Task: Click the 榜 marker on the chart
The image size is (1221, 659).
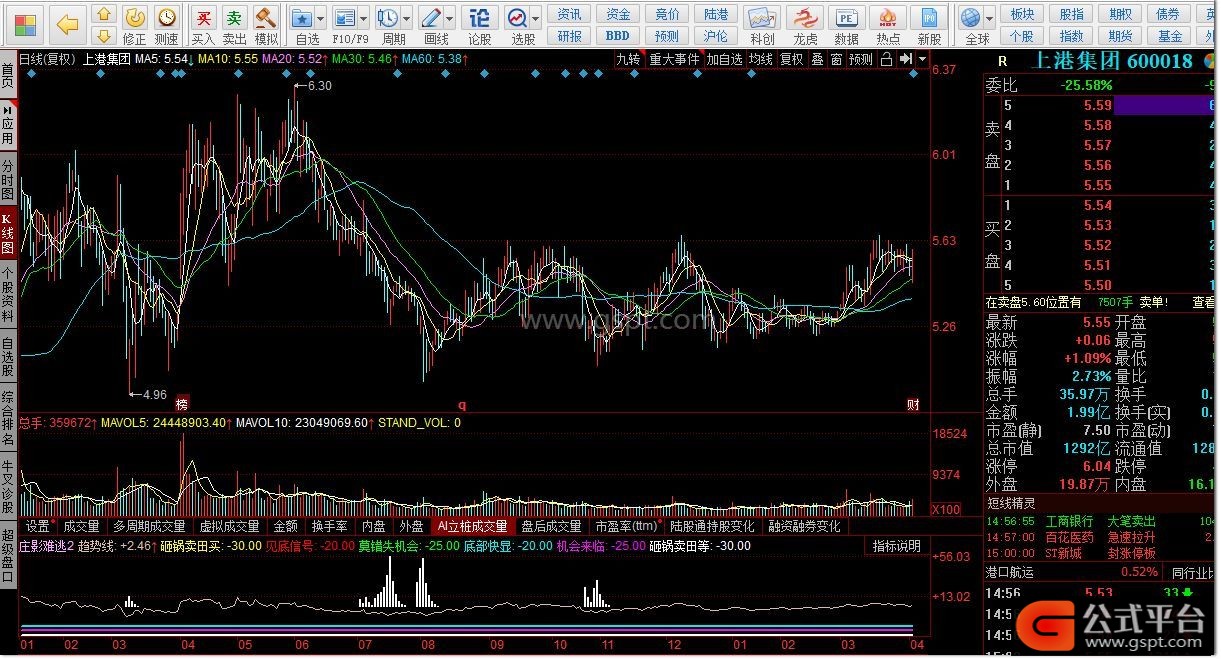Action: point(182,404)
